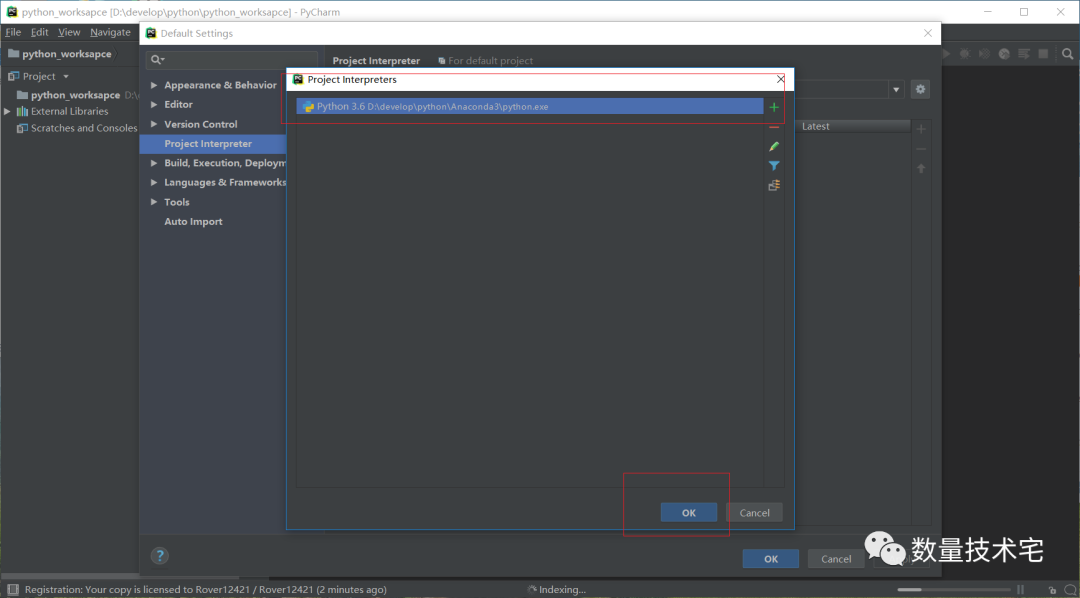This screenshot has height=598, width=1080.
Task: Expand External Libraries in project tree
Action: 7,111
